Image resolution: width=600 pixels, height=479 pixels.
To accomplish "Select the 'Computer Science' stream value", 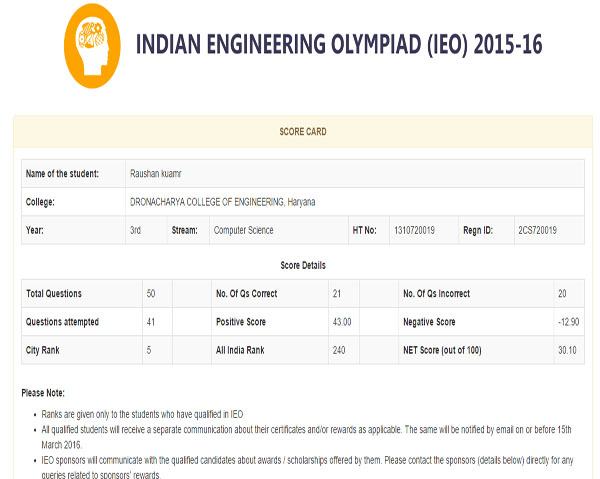I will pyautogui.click(x=243, y=230).
